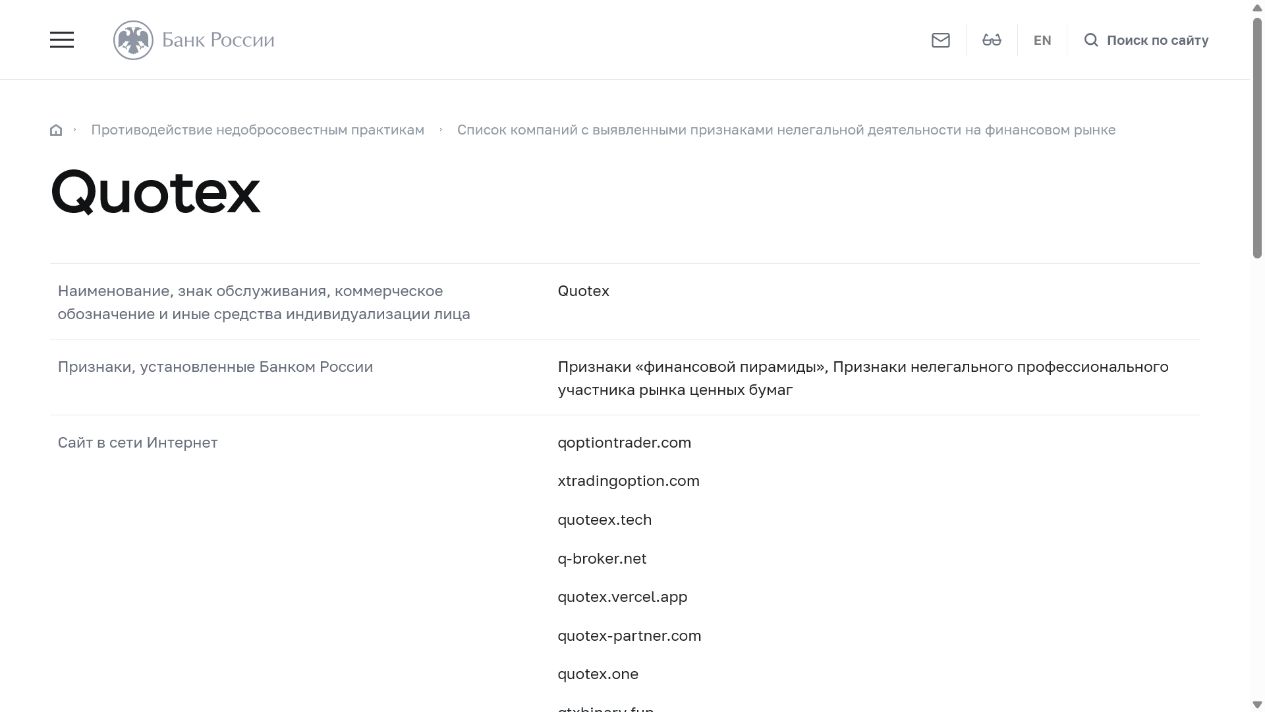Open the hamburger main menu
Viewport: 1265px width, 712px height.
(x=62, y=40)
